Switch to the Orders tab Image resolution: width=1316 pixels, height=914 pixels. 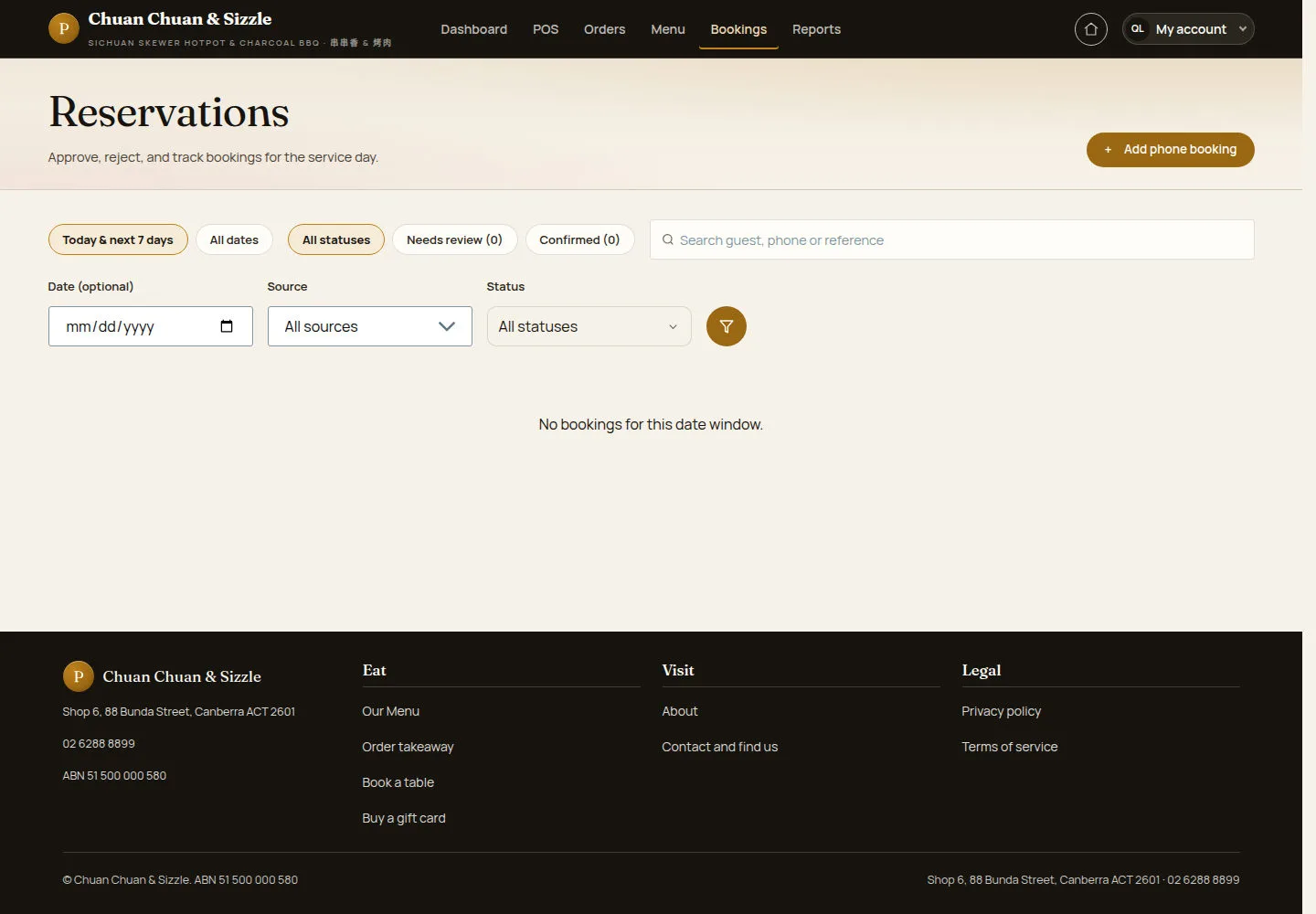605,29
